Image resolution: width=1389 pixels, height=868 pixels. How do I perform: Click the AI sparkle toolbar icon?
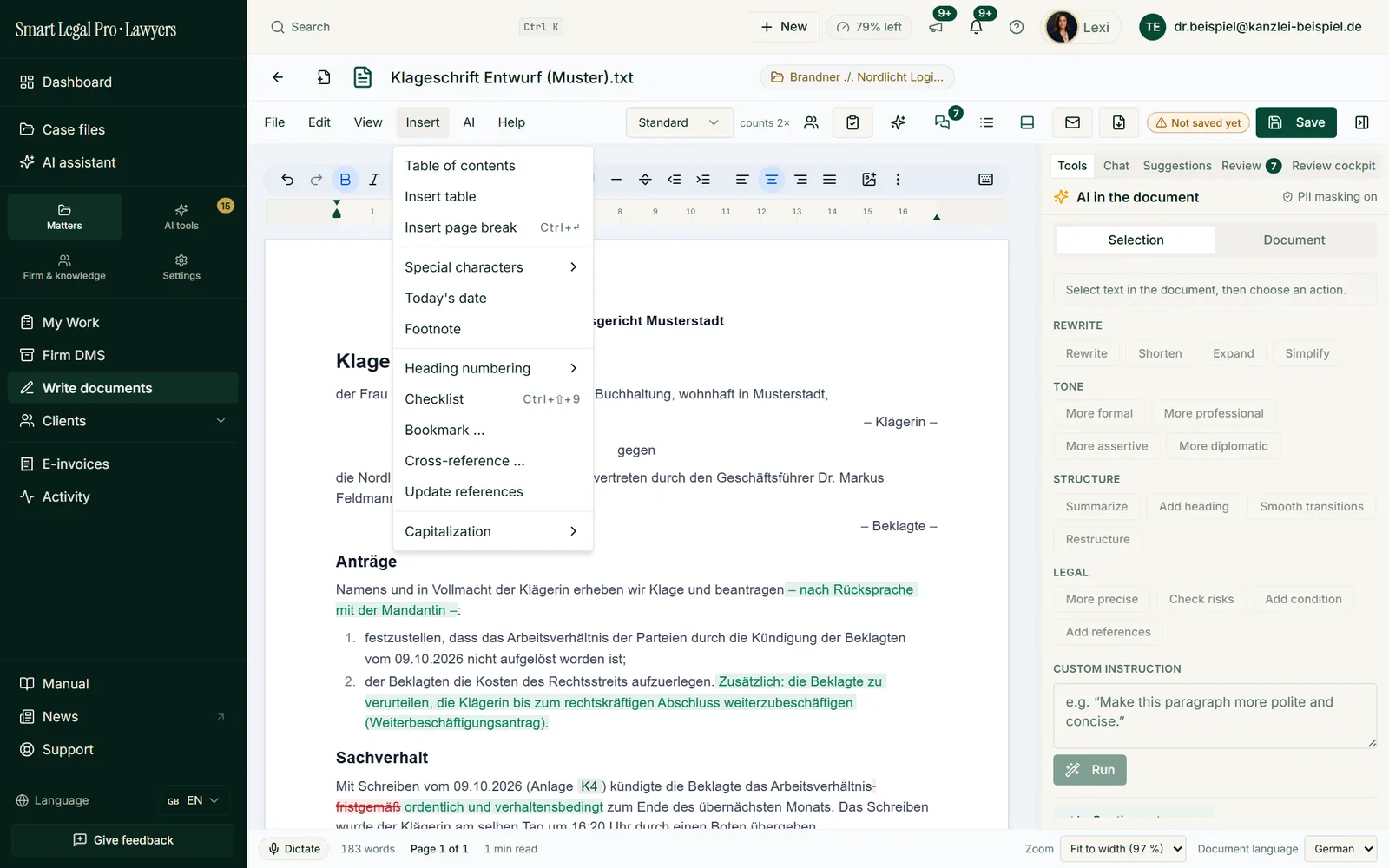coord(899,122)
